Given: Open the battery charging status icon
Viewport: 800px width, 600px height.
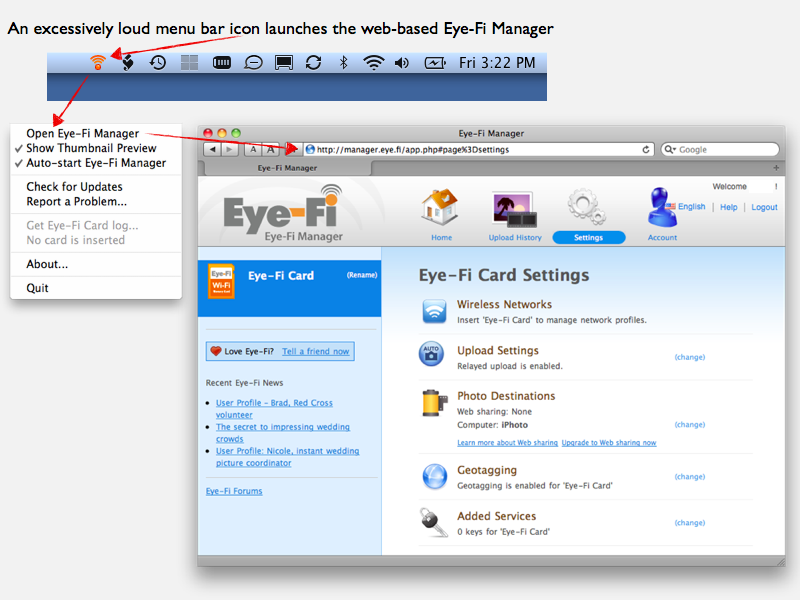Looking at the screenshot, I should (435, 62).
